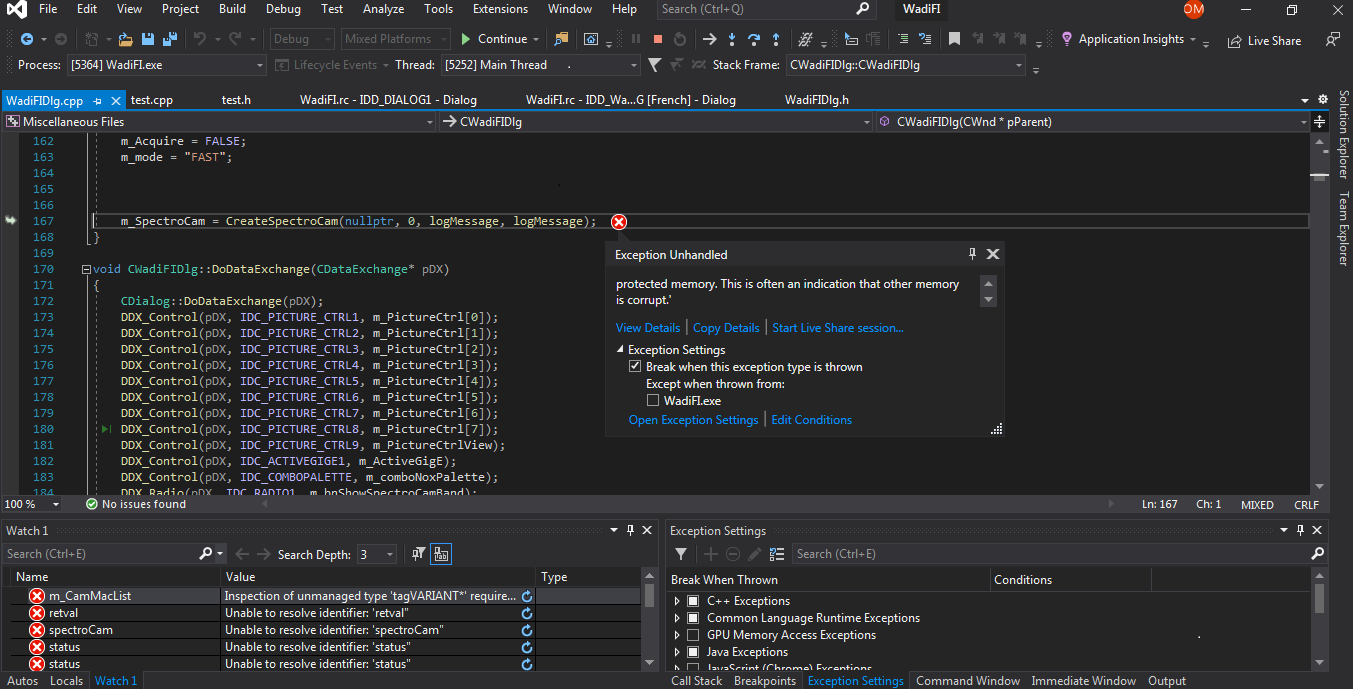
Task: Click the user account OM avatar
Action: 1193,9
